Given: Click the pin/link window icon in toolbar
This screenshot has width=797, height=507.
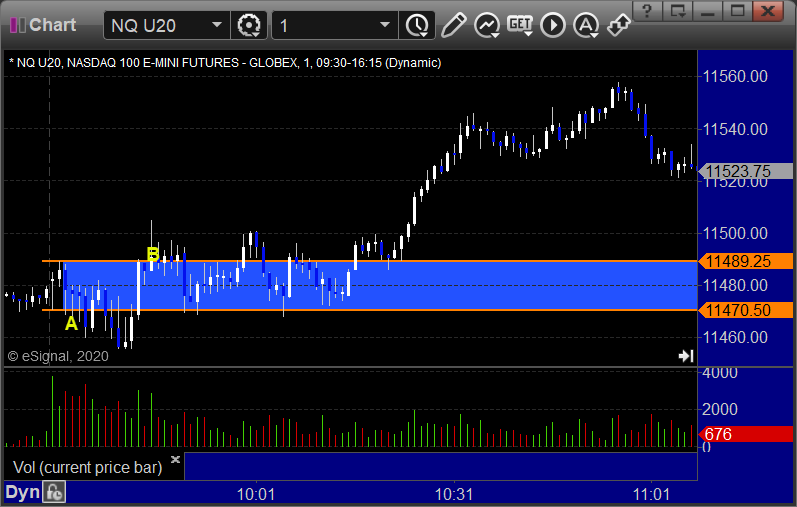Looking at the screenshot, I should coord(619,25).
